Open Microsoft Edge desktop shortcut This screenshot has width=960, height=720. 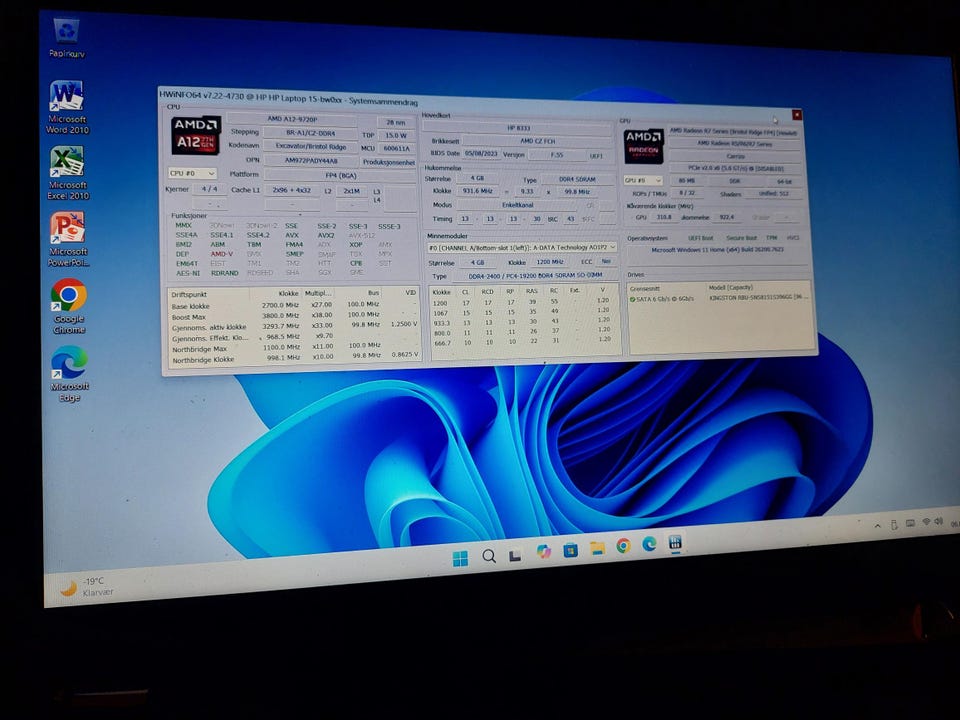(x=69, y=362)
